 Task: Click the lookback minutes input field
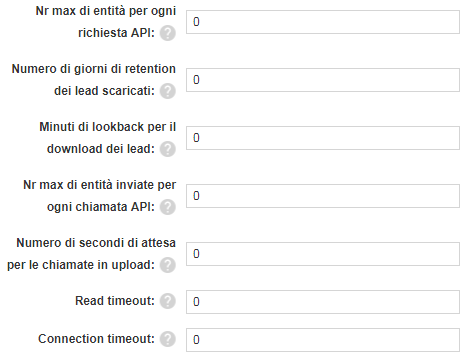pos(323,138)
